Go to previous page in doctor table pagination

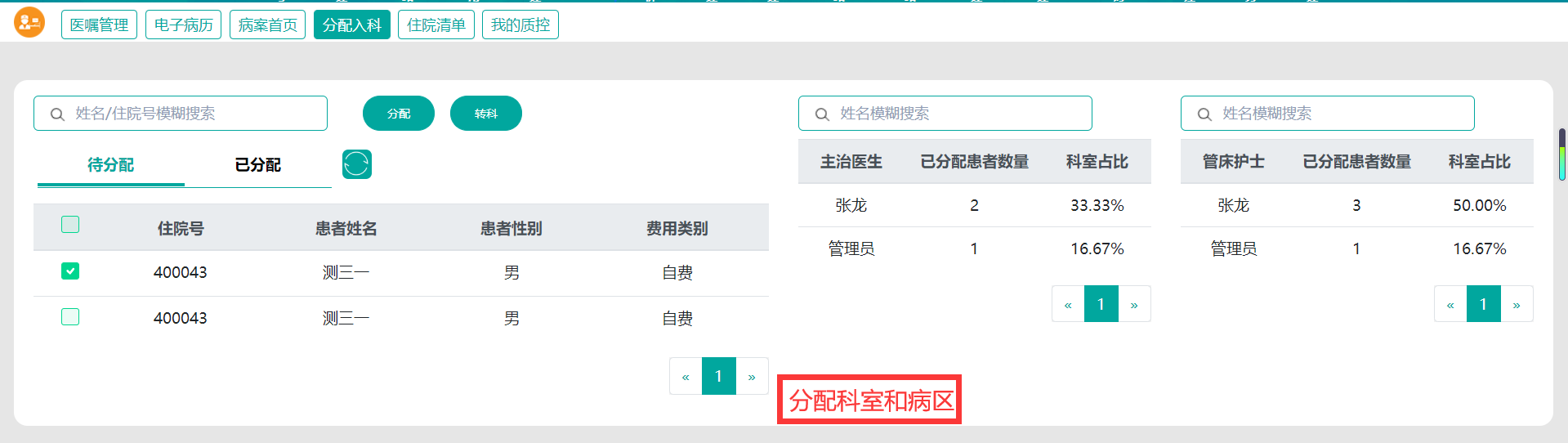point(1068,304)
